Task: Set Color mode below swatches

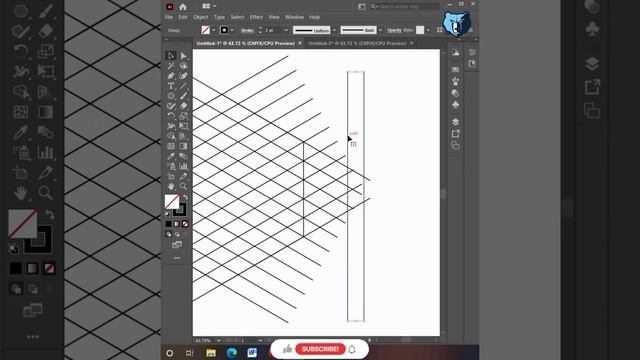Action: point(169,224)
